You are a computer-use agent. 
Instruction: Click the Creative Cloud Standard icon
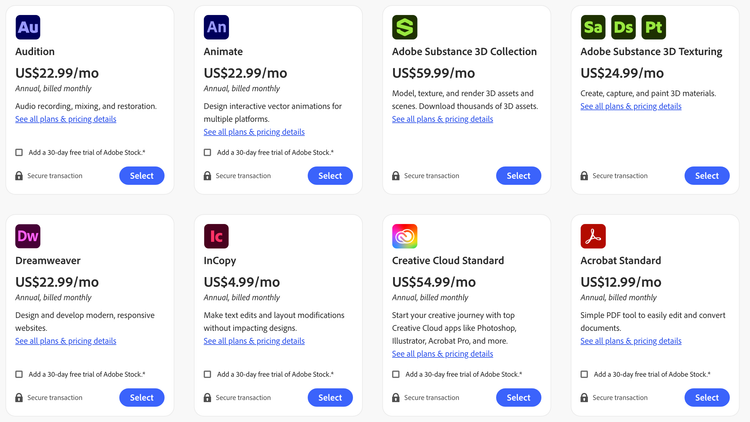point(405,236)
